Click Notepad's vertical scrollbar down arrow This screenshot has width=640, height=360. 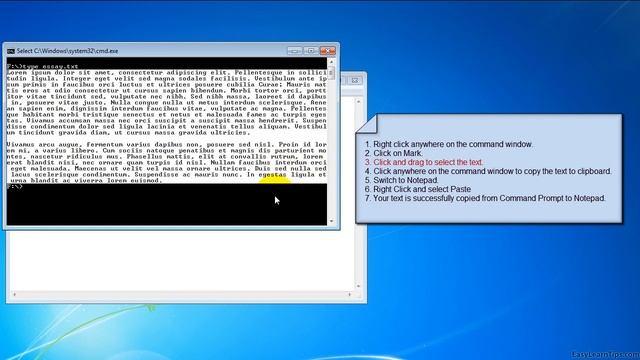tap(358, 286)
